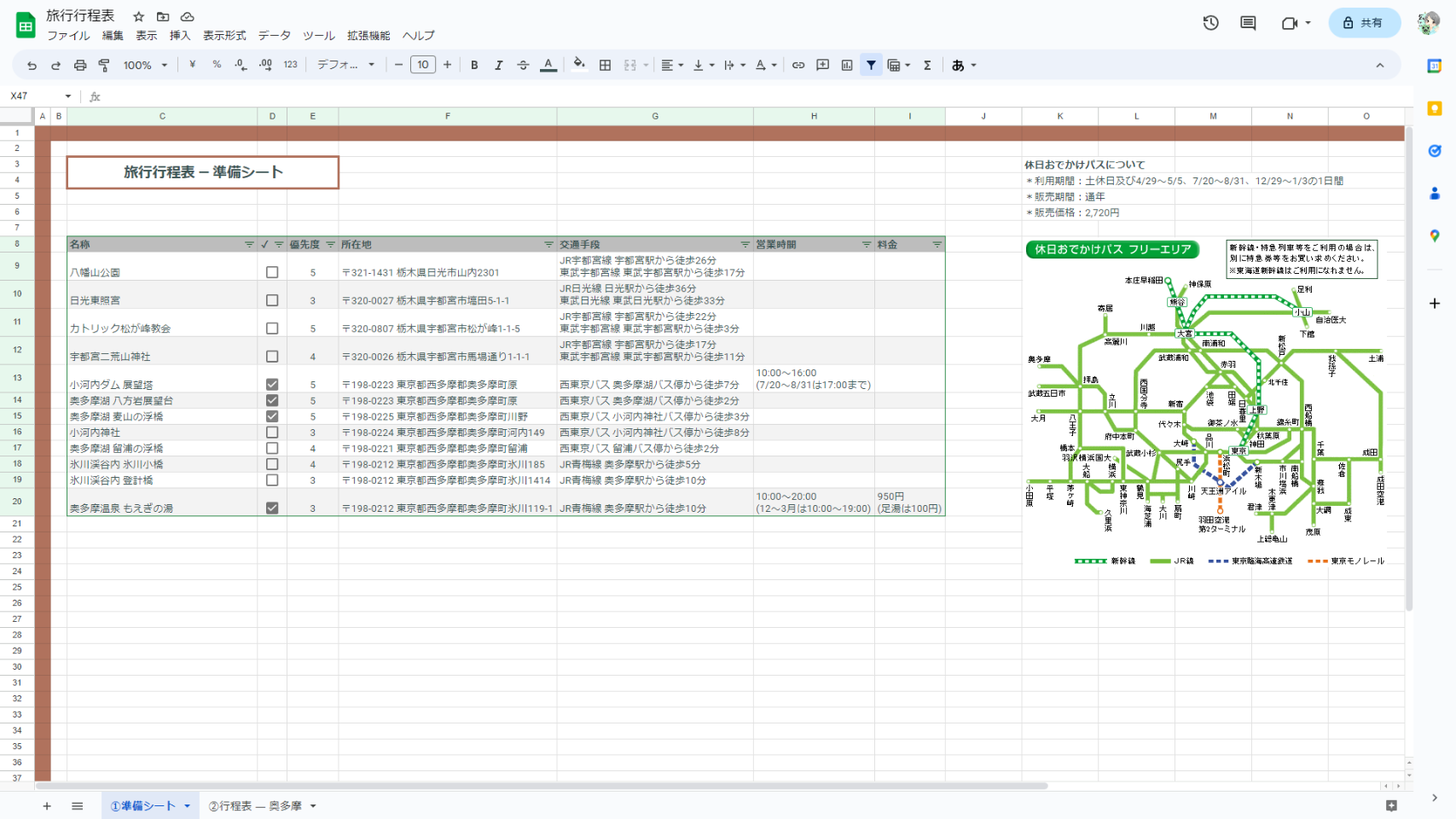Click the print icon
The width and height of the screenshot is (1456, 819).
[80, 65]
